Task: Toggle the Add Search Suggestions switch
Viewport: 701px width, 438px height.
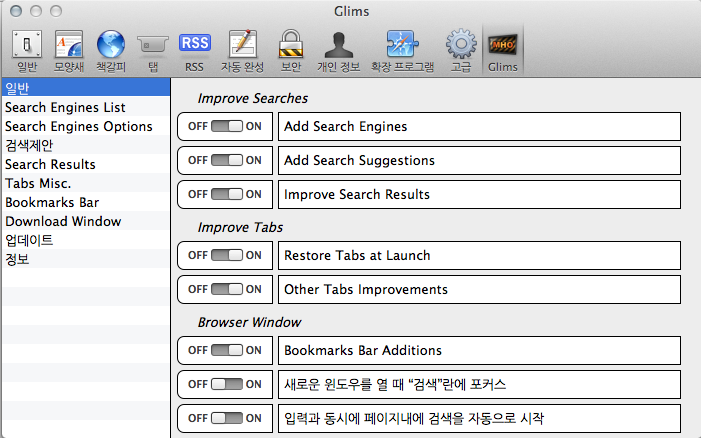Action: point(227,160)
